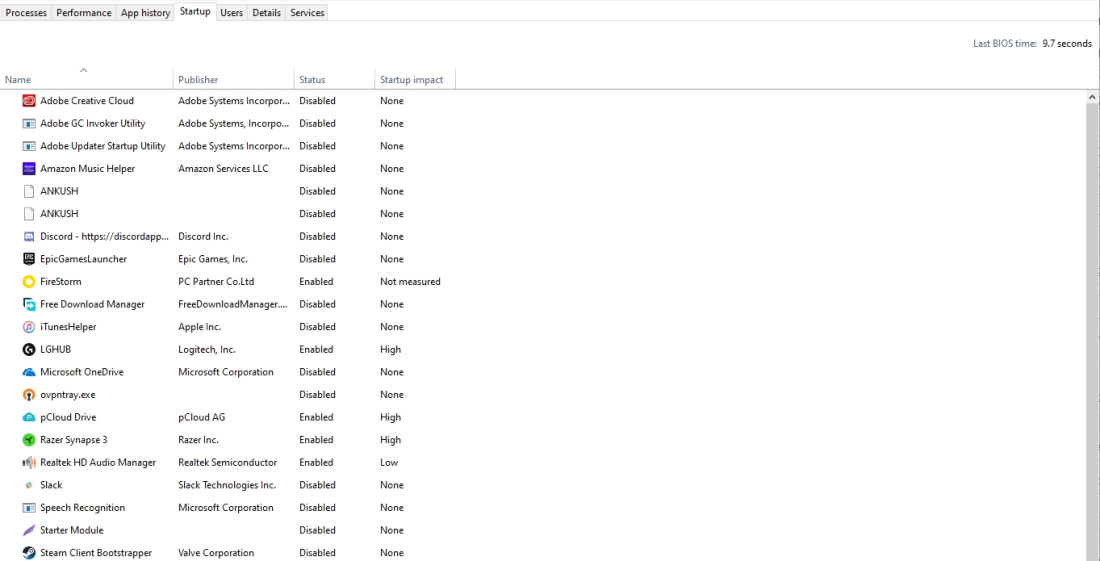This screenshot has height=561, width=1100.
Task: Select the EpicGamesLauncher icon
Action: pos(29,259)
